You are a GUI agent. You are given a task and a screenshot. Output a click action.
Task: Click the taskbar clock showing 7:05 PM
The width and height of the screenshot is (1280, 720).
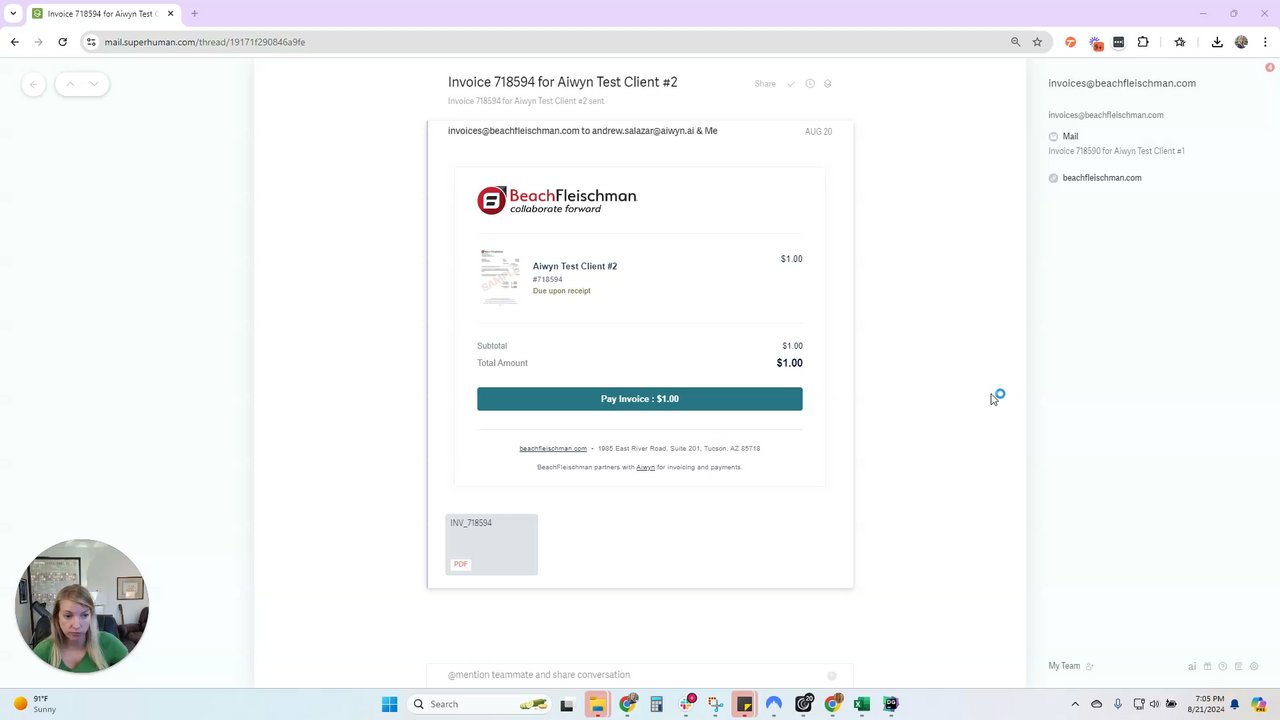pos(1205,704)
